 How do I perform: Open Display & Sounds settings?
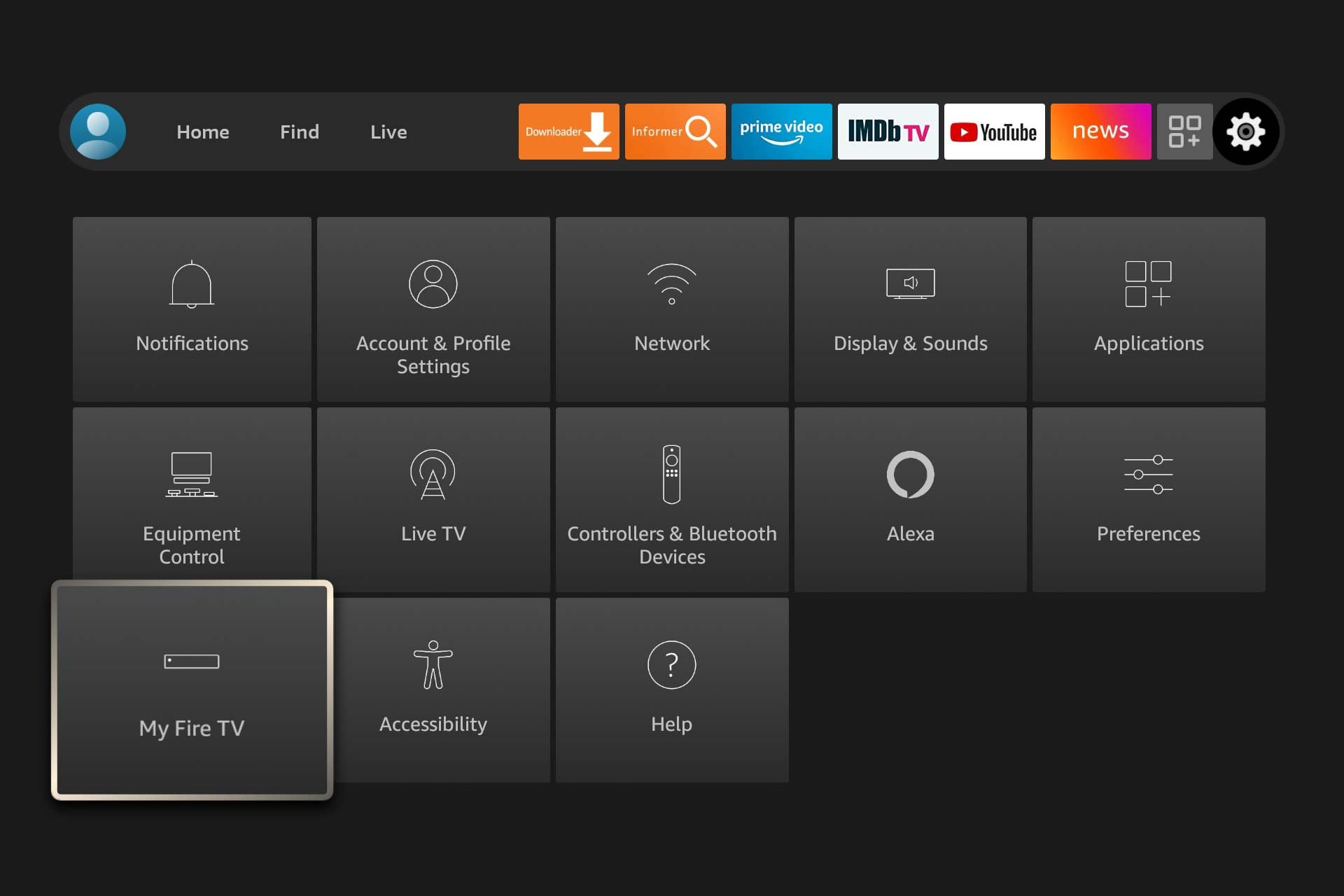[x=910, y=309]
